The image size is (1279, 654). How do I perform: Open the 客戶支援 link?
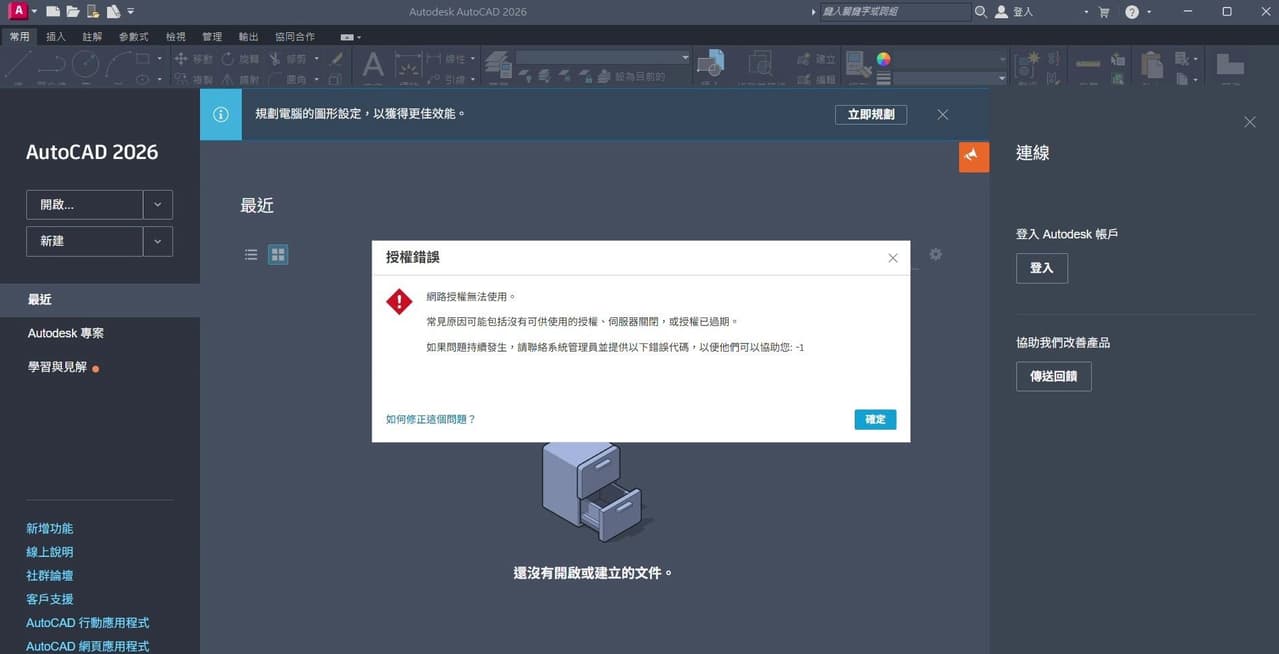tap(50, 599)
